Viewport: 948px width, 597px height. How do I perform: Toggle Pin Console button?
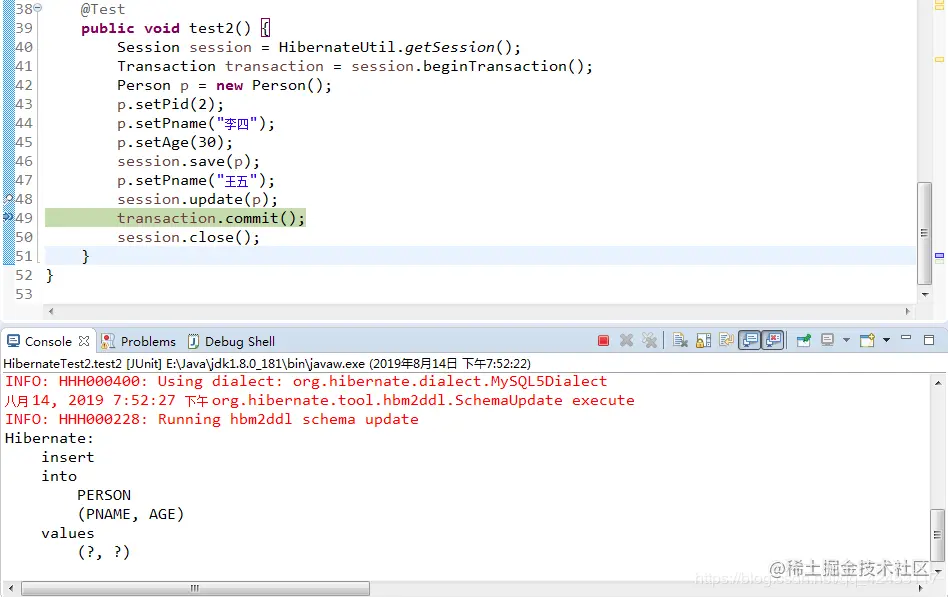(x=804, y=341)
